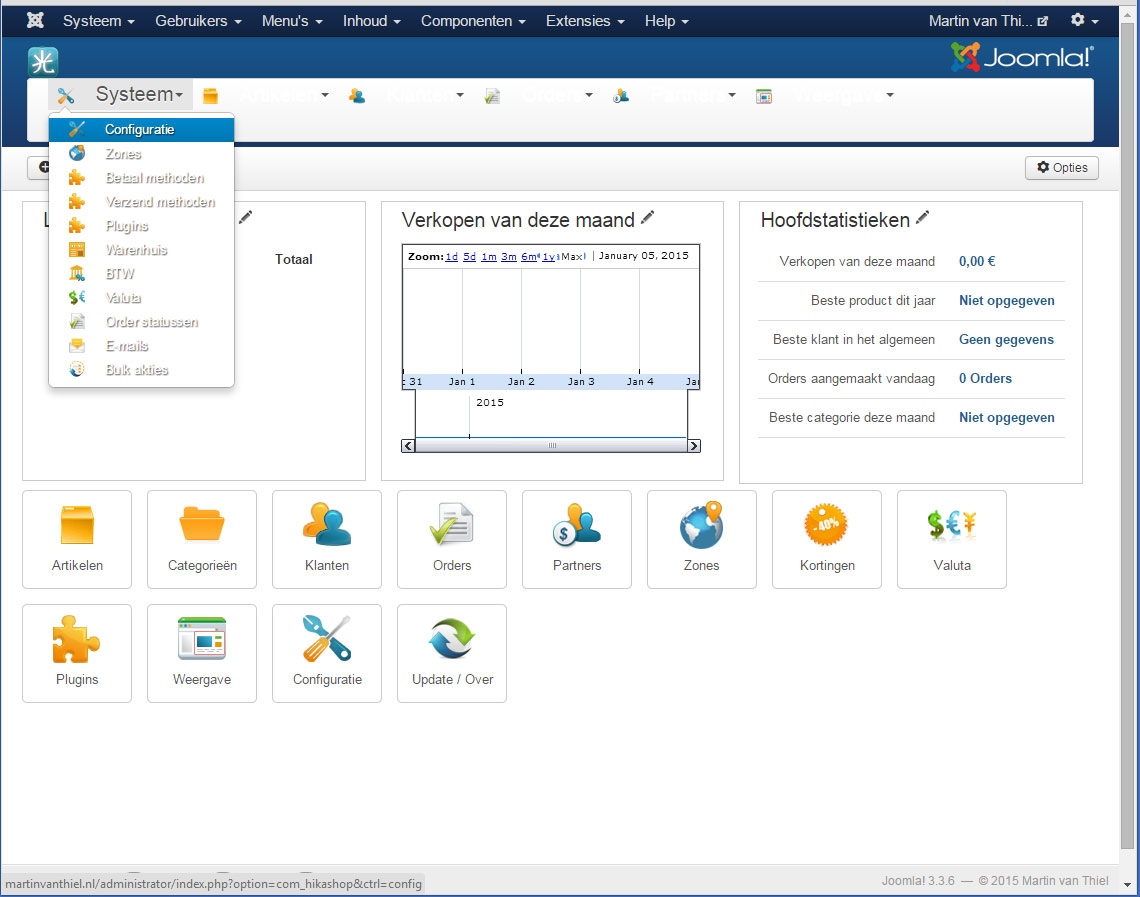Select Configuratie in the Systeem menu

[141, 129]
